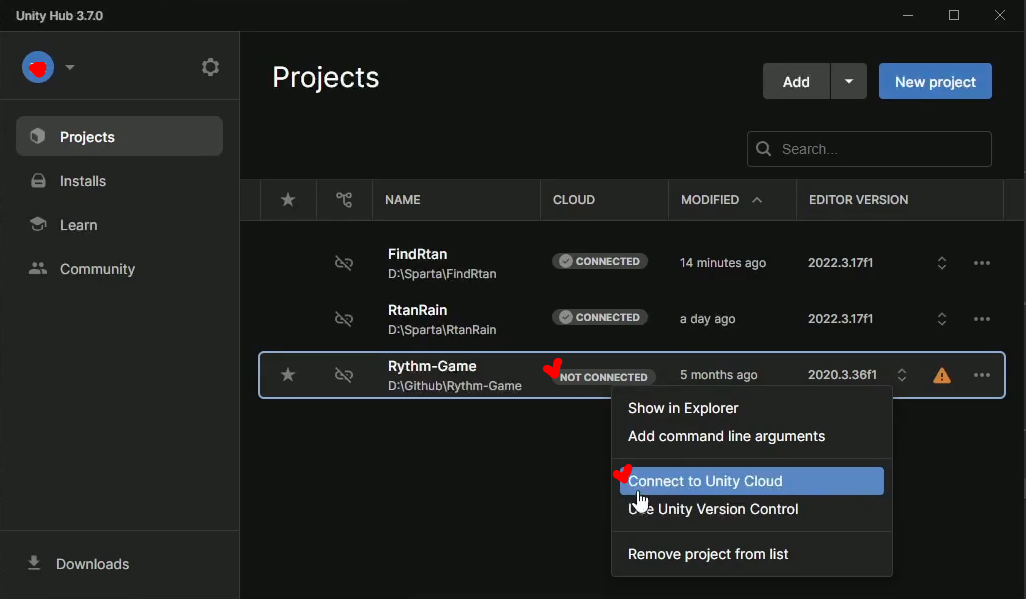Create a New project

(x=935, y=81)
